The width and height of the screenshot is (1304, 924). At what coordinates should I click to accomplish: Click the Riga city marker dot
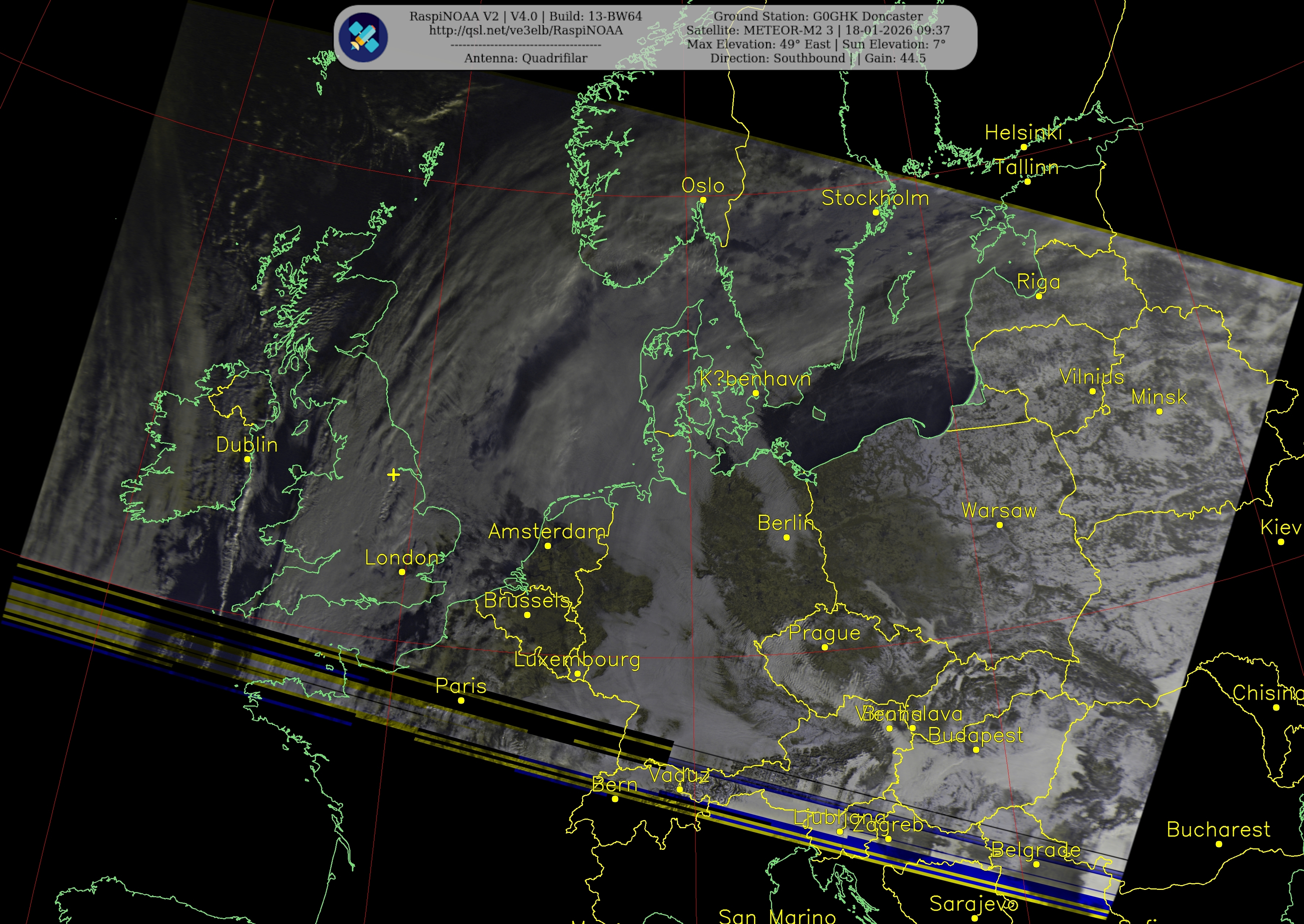point(1039,296)
